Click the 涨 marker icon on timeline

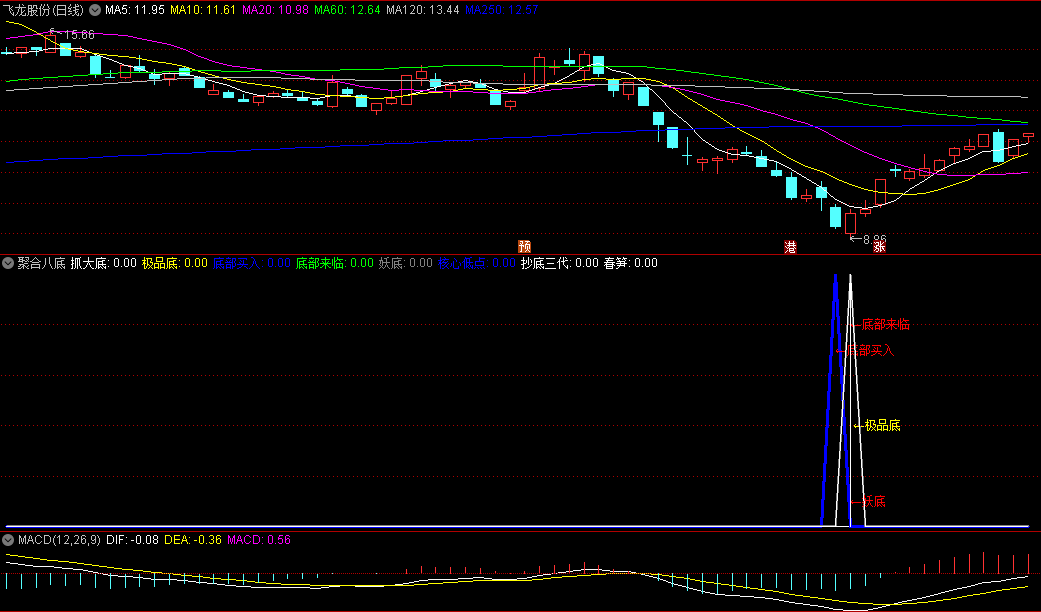[x=879, y=247]
